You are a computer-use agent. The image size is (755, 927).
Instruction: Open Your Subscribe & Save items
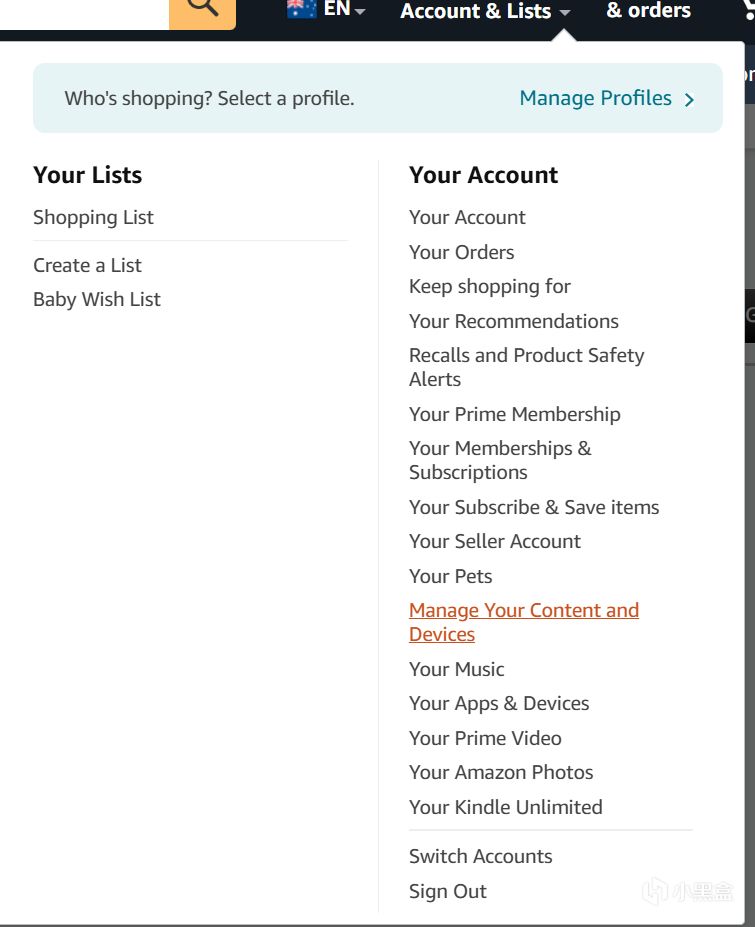point(533,507)
